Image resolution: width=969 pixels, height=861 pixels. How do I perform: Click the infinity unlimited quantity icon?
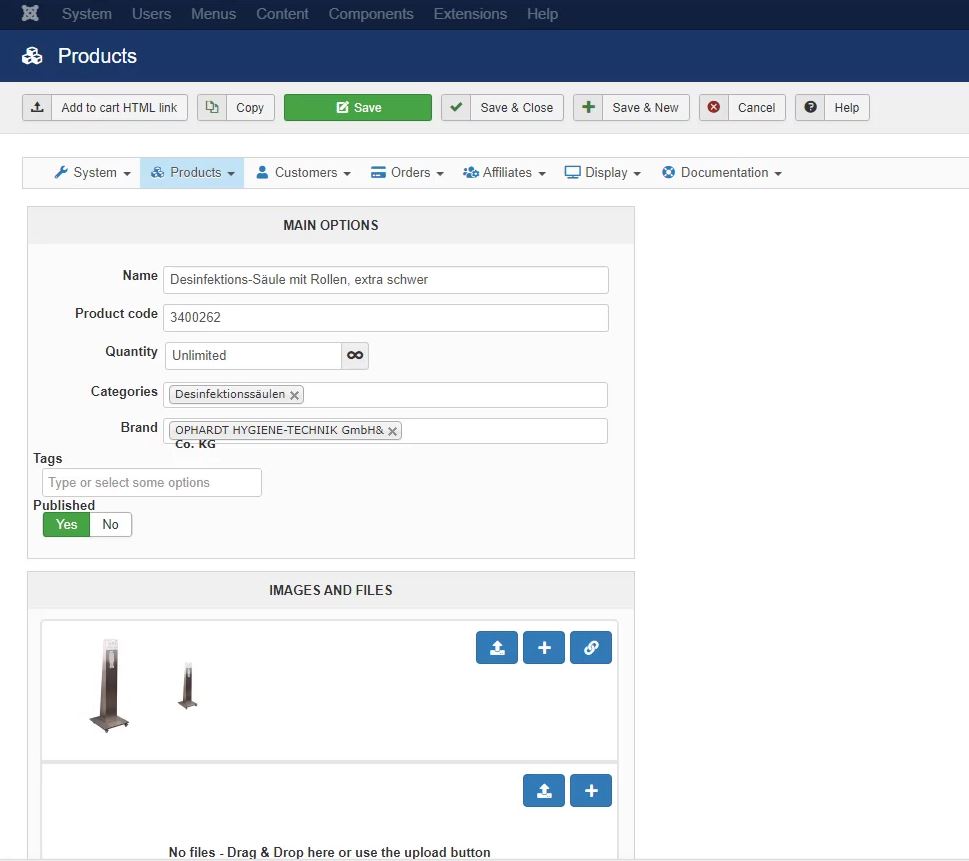355,355
